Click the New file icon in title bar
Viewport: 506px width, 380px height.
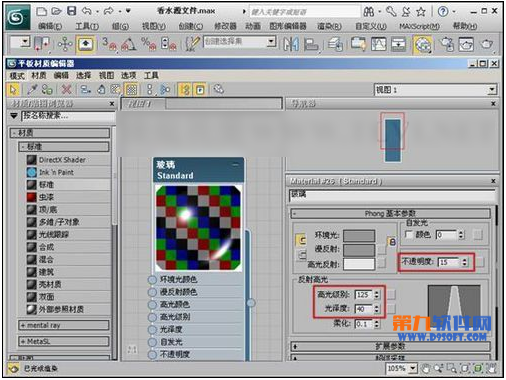[x=41, y=12]
